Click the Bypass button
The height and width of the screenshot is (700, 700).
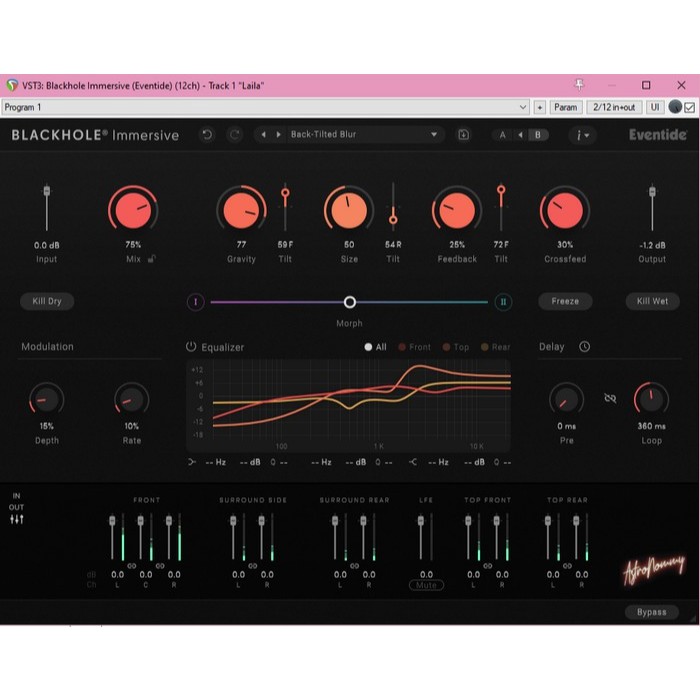click(x=651, y=612)
